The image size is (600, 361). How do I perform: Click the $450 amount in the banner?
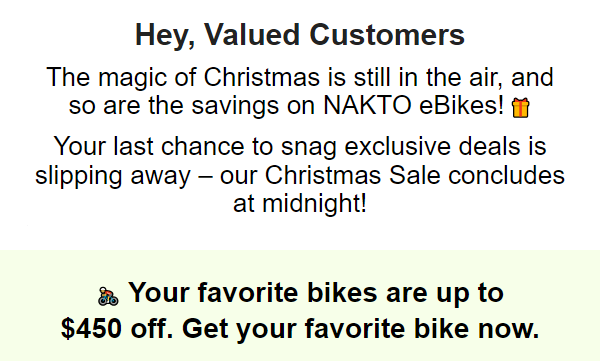pos(91,328)
